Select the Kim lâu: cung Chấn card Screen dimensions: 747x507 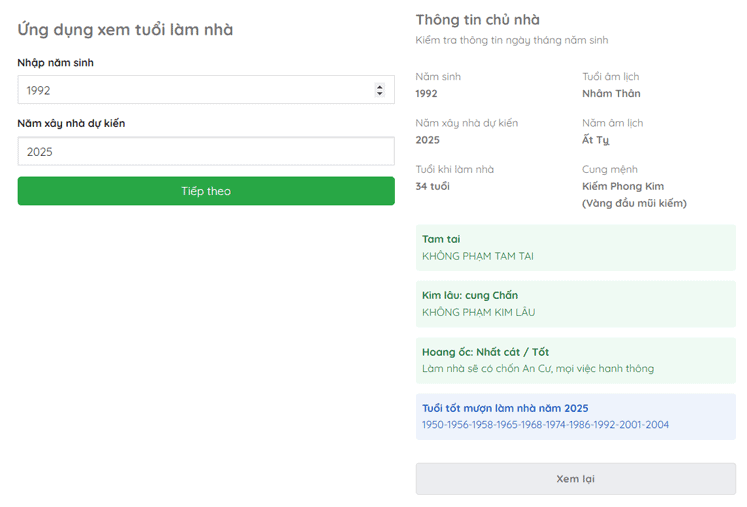(575, 304)
